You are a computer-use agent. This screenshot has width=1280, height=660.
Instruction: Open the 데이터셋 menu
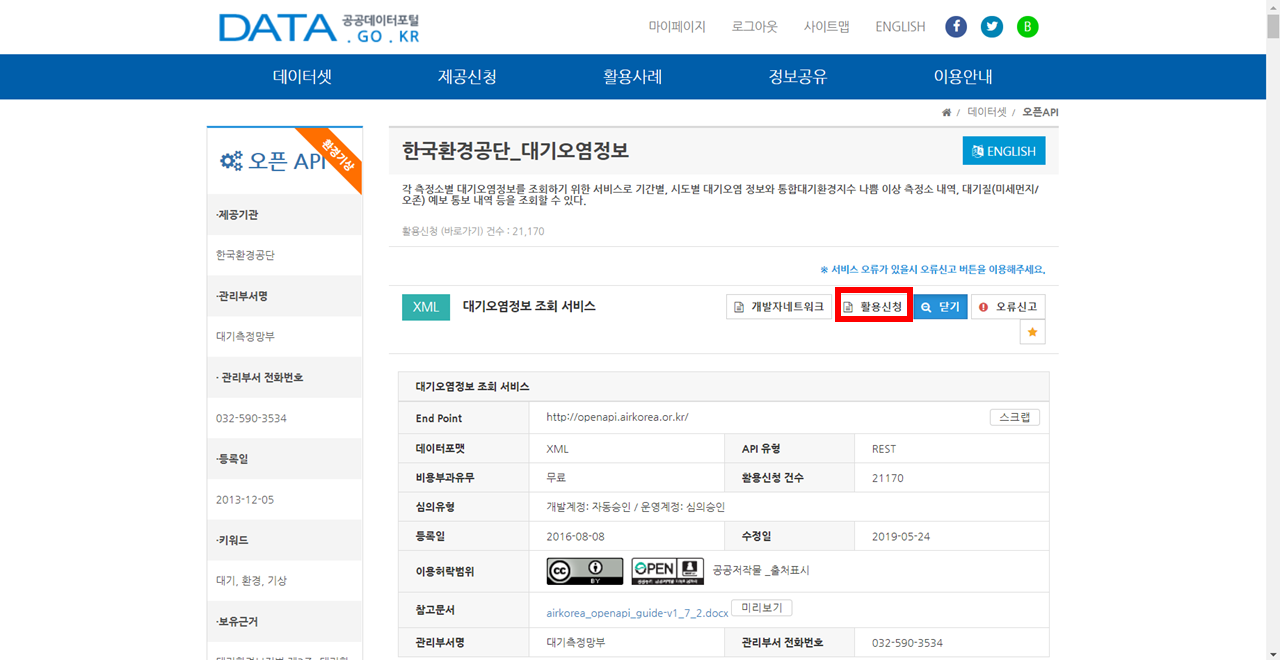[x=302, y=77]
